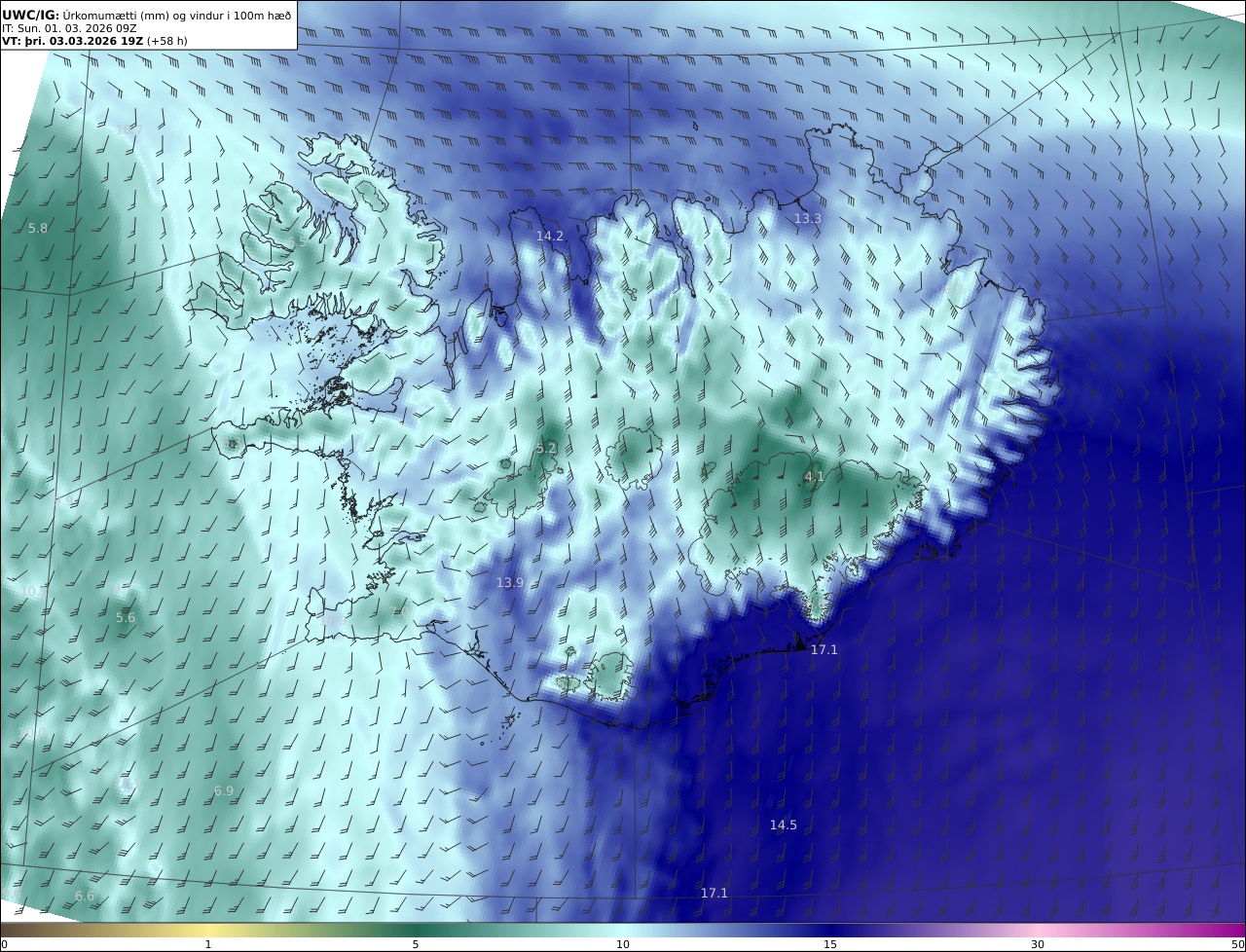The height and width of the screenshot is (952, 1246).
Task: Click the colorbar tick label 1
Action: click(208, 944)
